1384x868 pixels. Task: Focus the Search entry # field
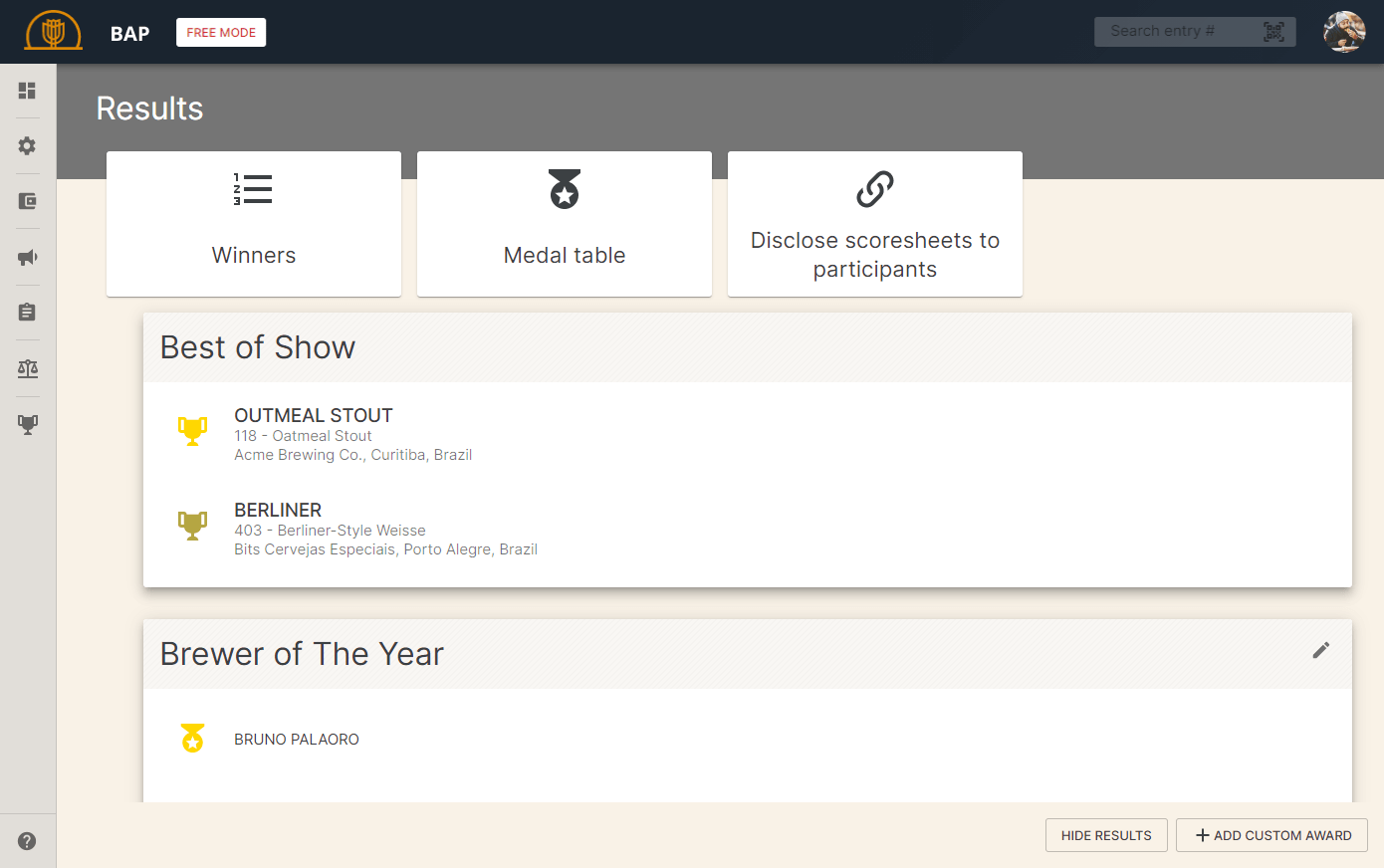1175,32
